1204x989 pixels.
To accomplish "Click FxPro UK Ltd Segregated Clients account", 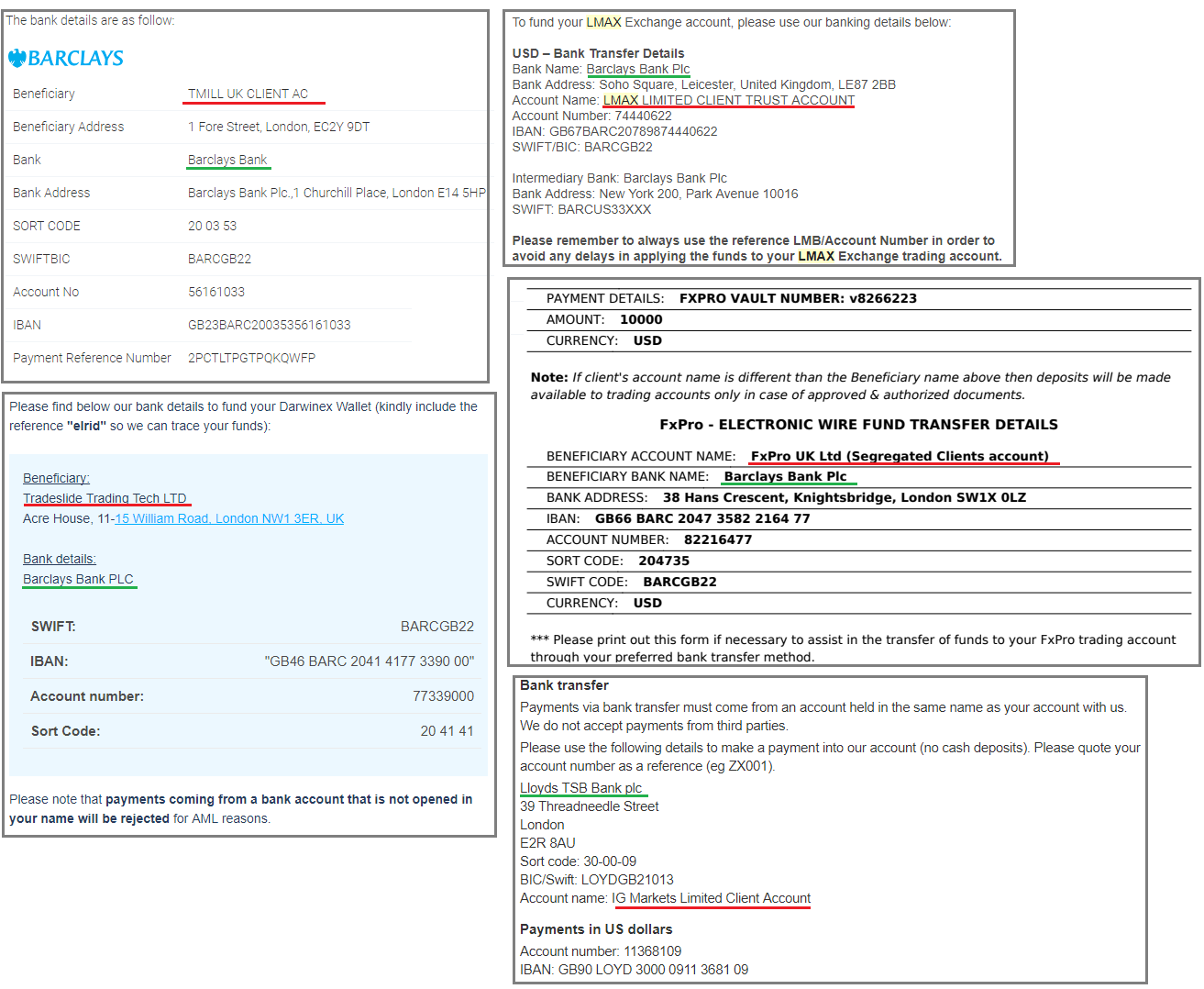I will [900, 456].
